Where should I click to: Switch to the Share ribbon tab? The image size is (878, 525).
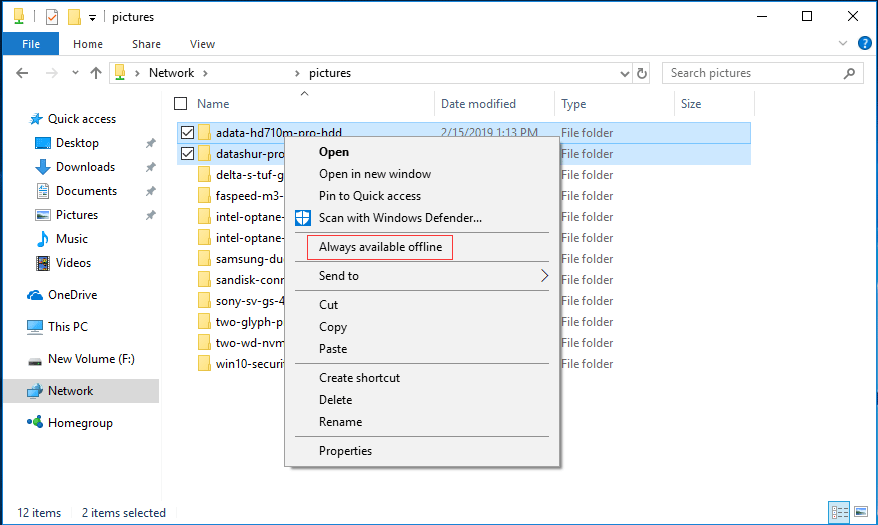(x=146, y=44)
